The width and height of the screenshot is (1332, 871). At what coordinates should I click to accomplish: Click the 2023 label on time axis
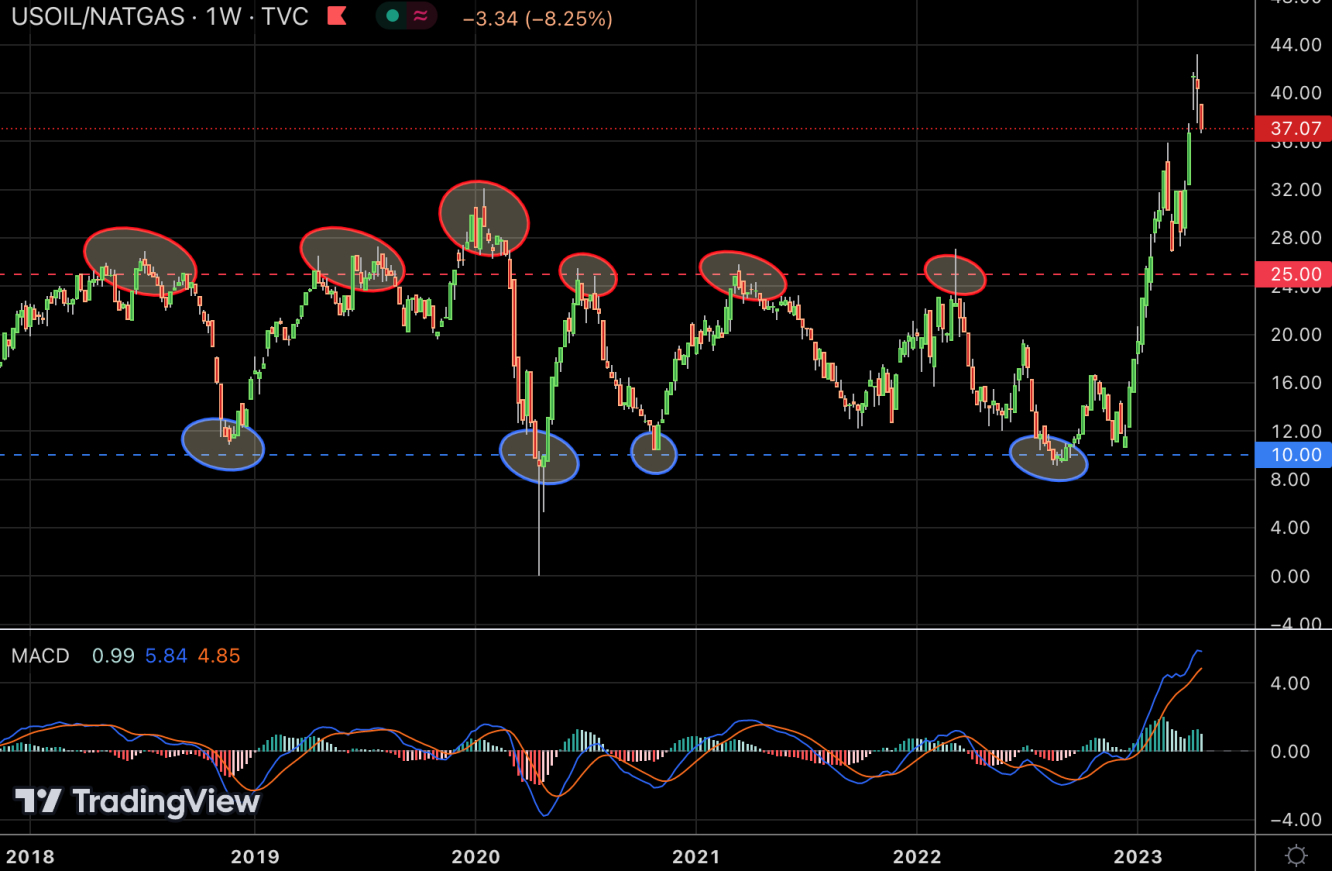click(1138, 857)
